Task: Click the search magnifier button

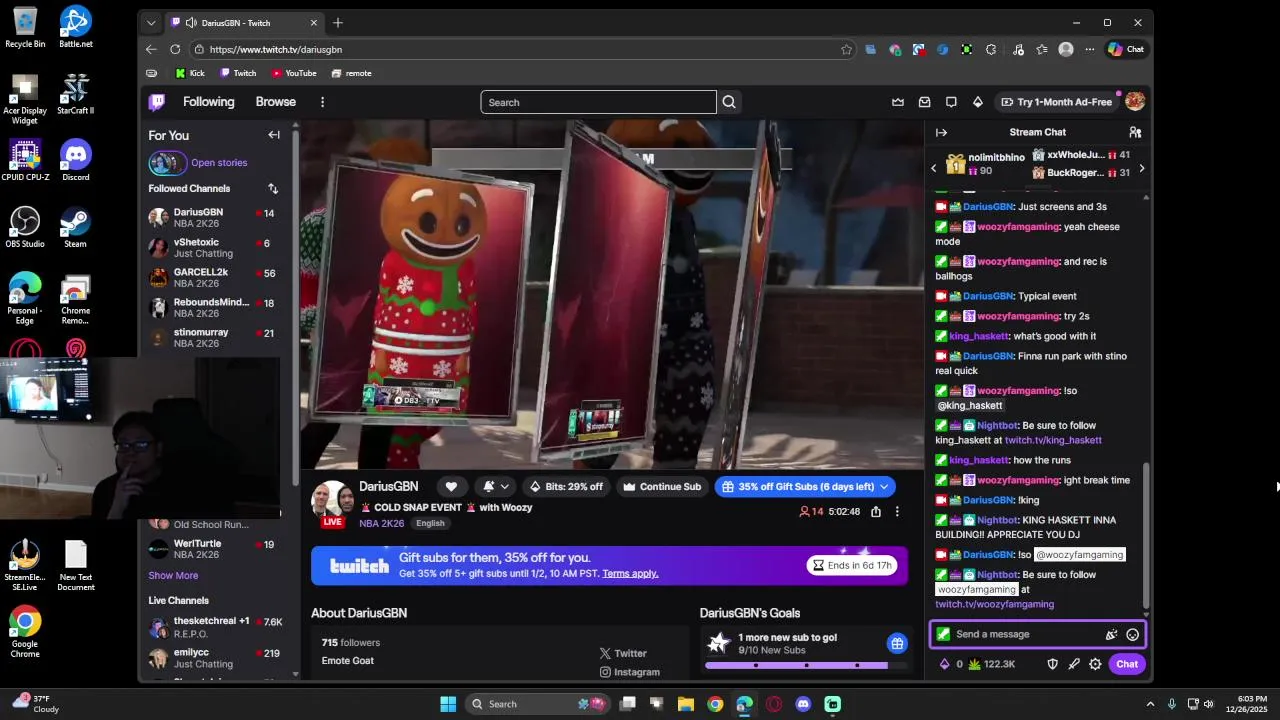Action: (729, 102)
